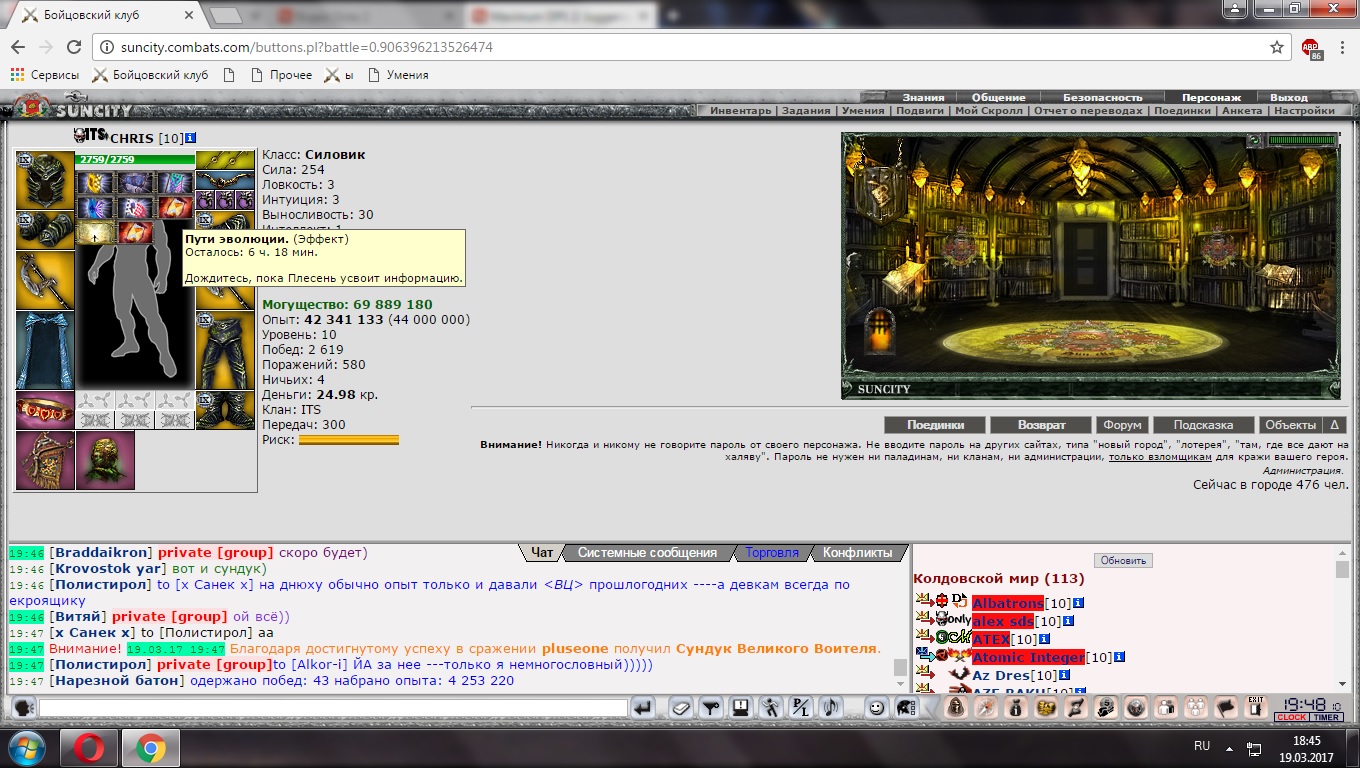The height and width of the screenshot is (768, 1360).
Task: Click player name ATEX in list
Action: coord(990,639)
